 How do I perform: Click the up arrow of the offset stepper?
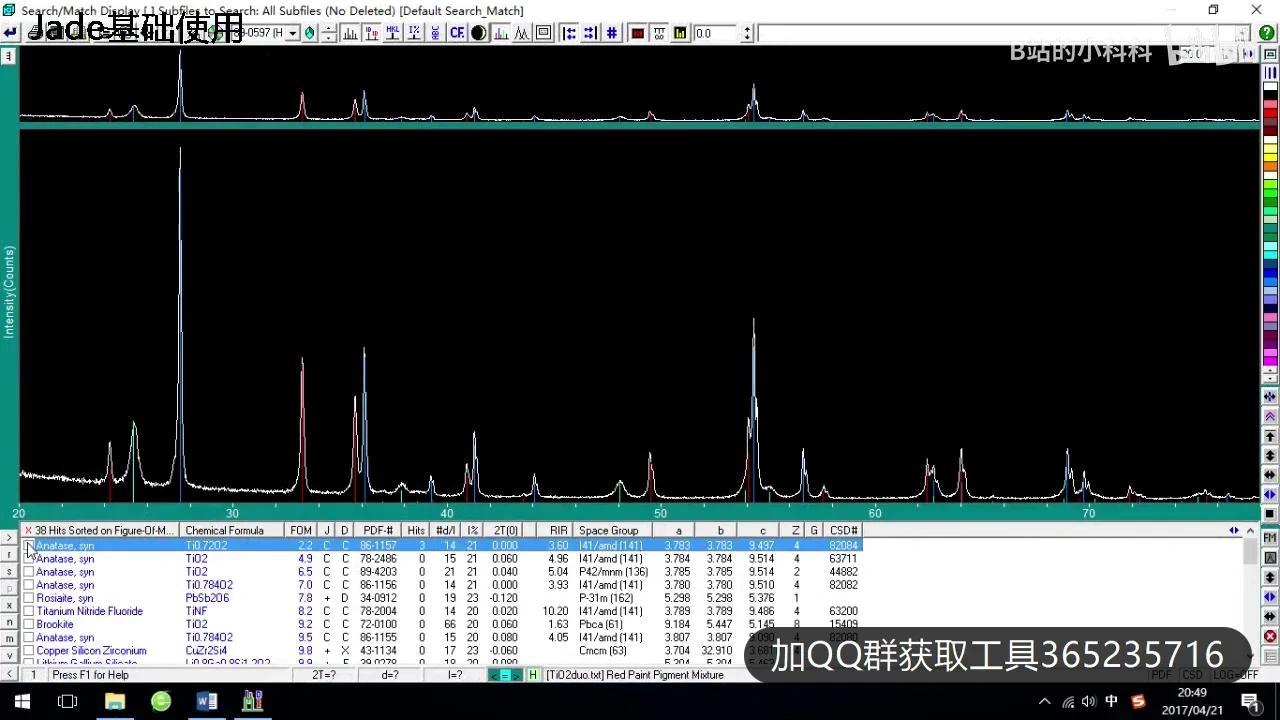(747, 28)
